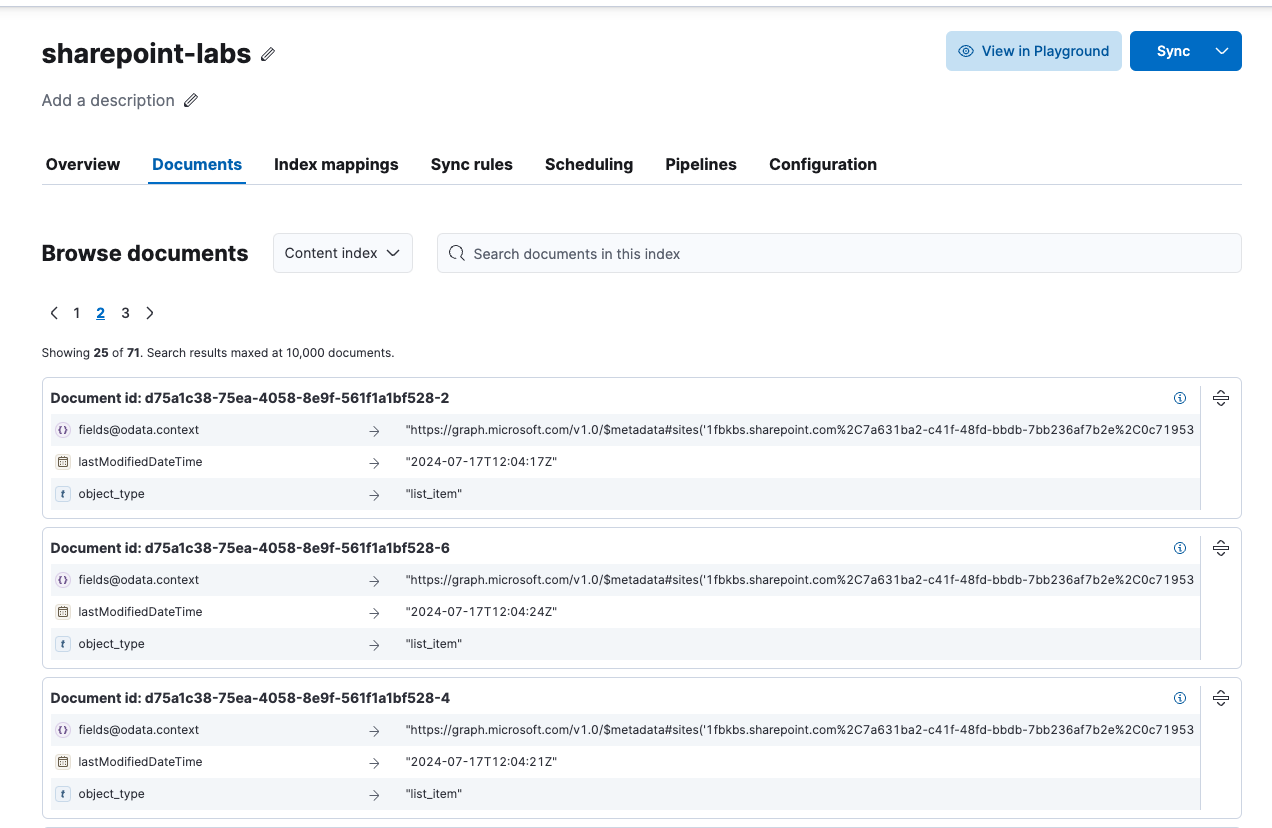The width and height of the screenshot is (1272, 828).
Task: Click the object type icon for fields@odata.context in document 528-4
Action: click(x=63, y=730)
